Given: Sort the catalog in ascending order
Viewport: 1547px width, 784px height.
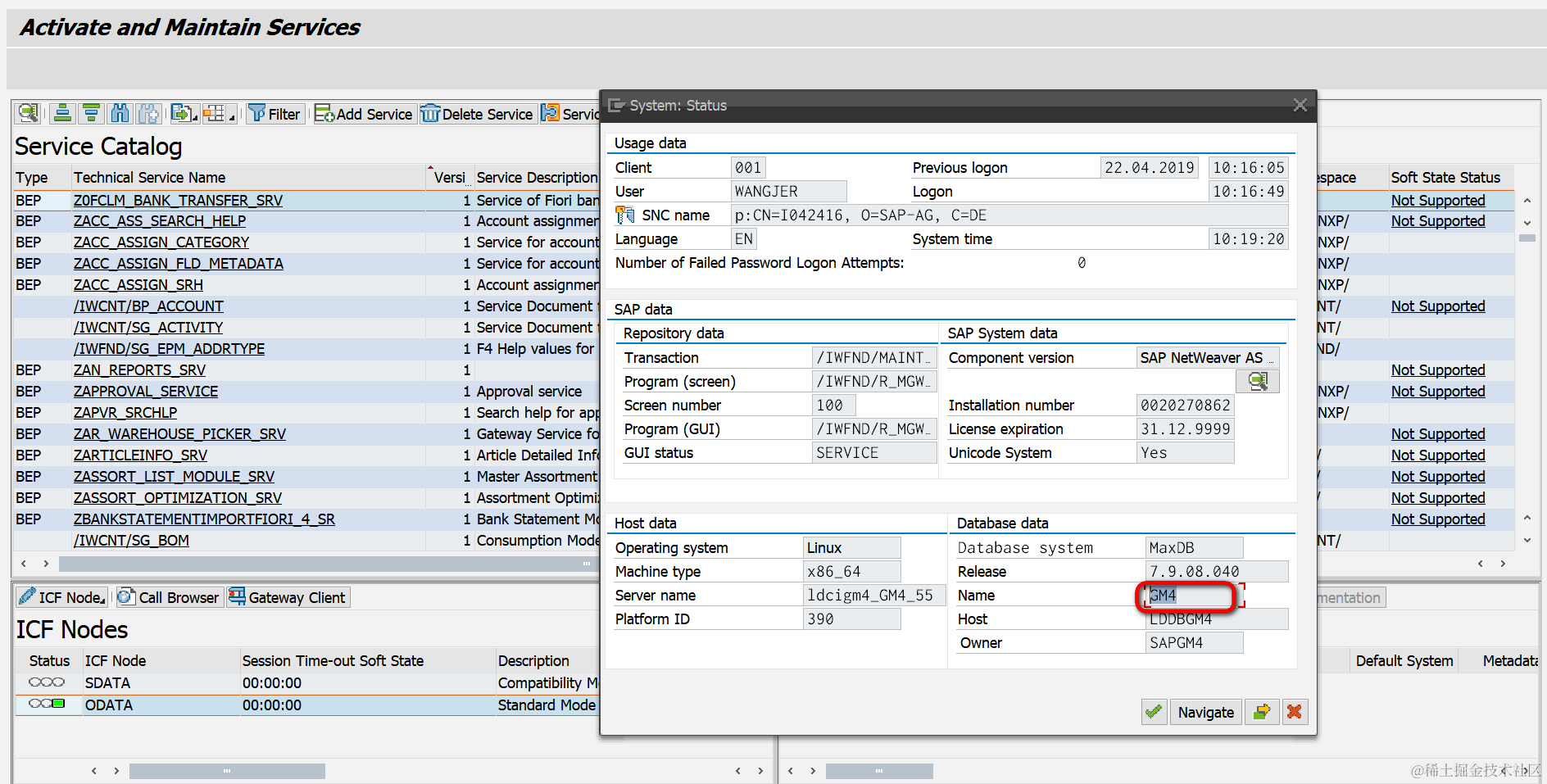Looking at the screenshot, I should [62, 113].
